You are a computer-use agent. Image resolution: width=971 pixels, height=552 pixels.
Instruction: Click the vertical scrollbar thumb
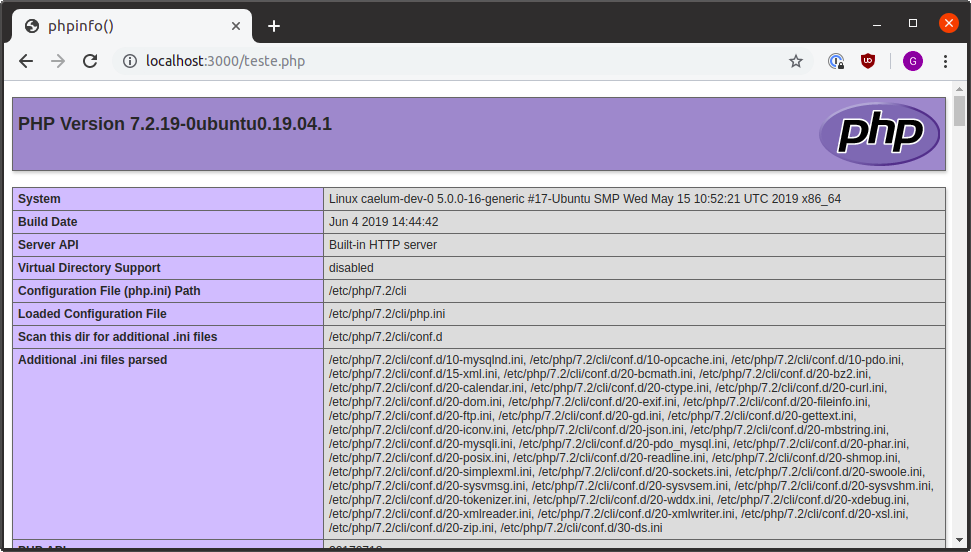point(960,111)
